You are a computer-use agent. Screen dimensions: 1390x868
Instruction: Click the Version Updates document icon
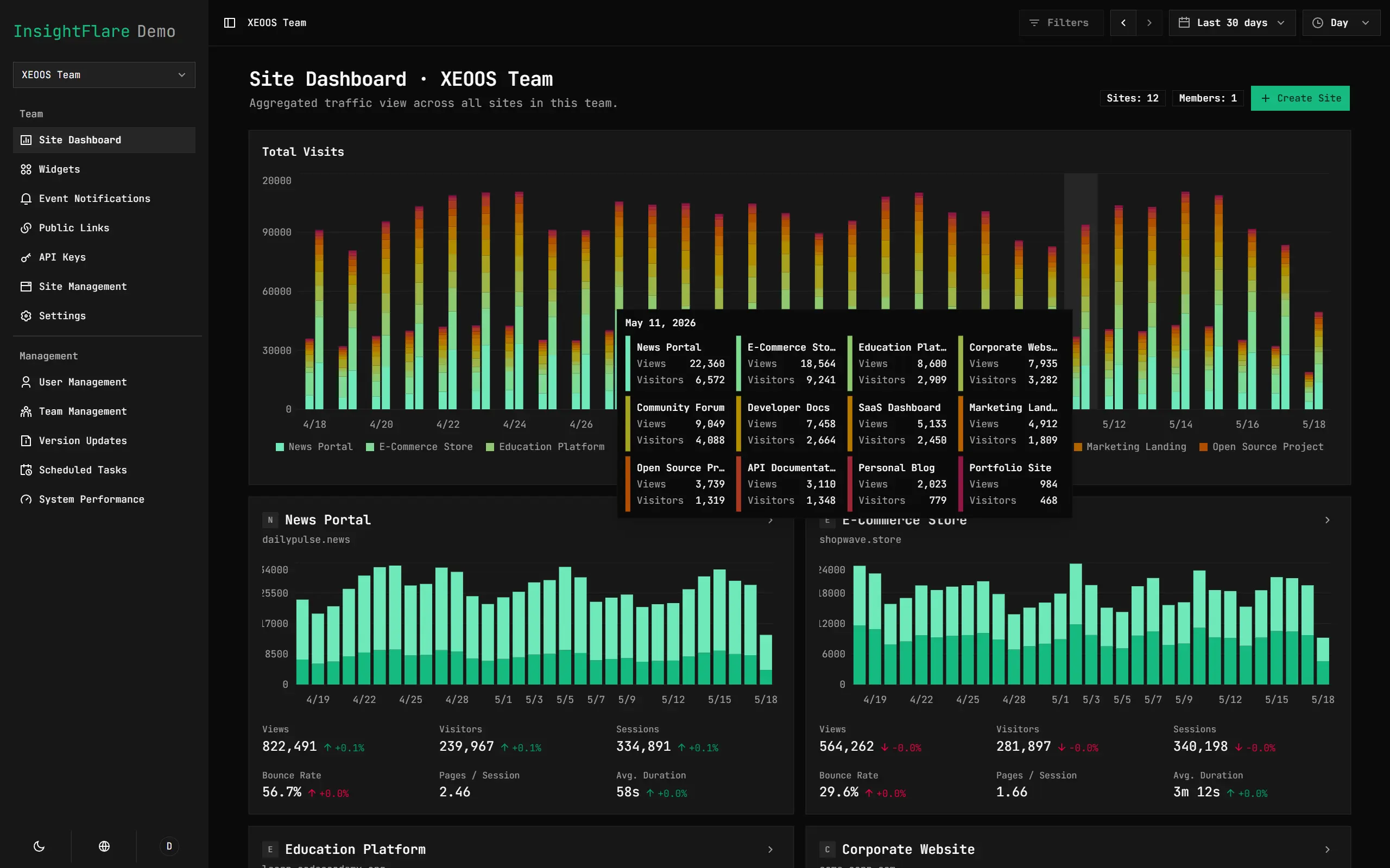pos(26,441)
